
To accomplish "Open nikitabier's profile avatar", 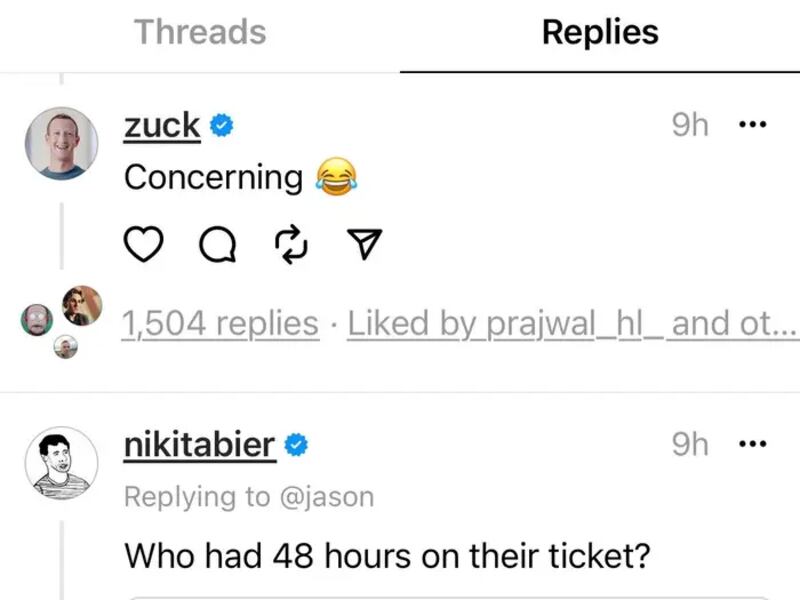I will pos(60,462).
